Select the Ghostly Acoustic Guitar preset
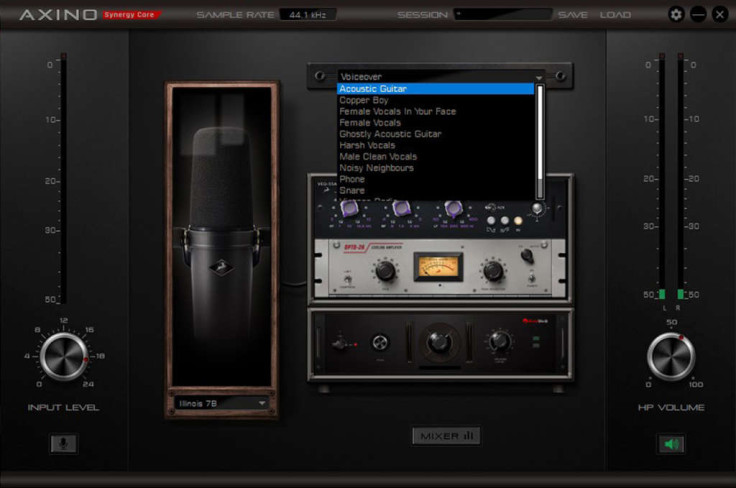Screen dimensions: 736x488 435,134
